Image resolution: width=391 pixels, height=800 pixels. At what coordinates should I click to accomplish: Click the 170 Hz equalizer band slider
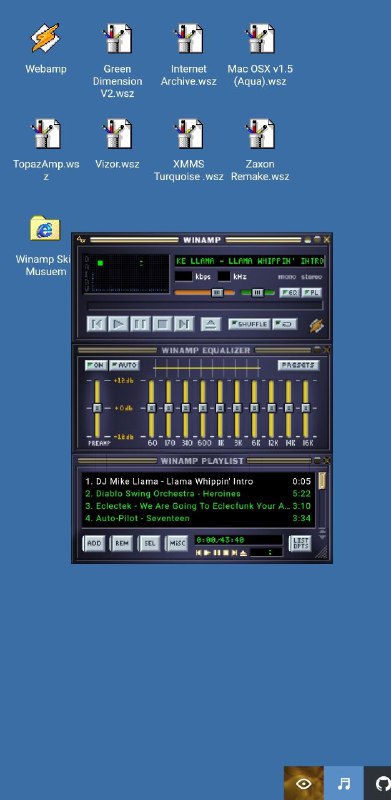click(168, 408)
